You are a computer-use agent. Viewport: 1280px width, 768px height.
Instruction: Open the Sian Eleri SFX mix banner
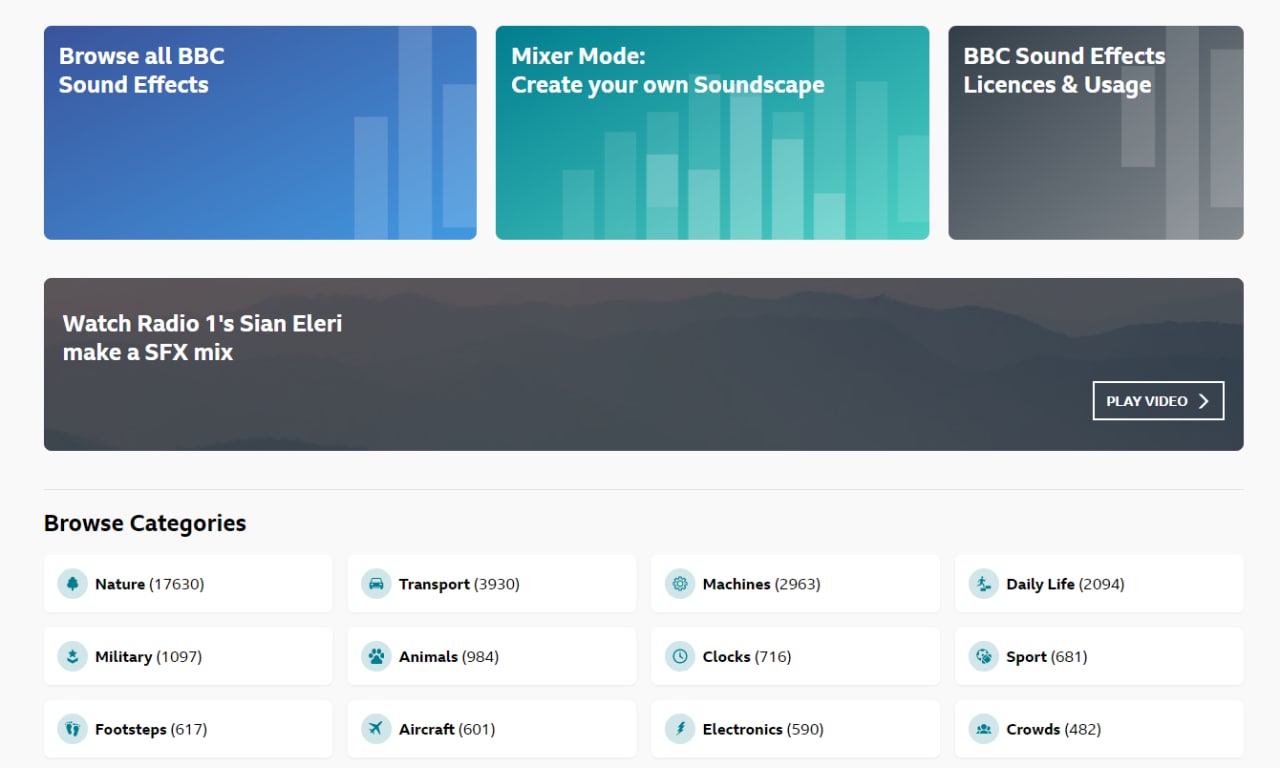(x=644, y=364)
